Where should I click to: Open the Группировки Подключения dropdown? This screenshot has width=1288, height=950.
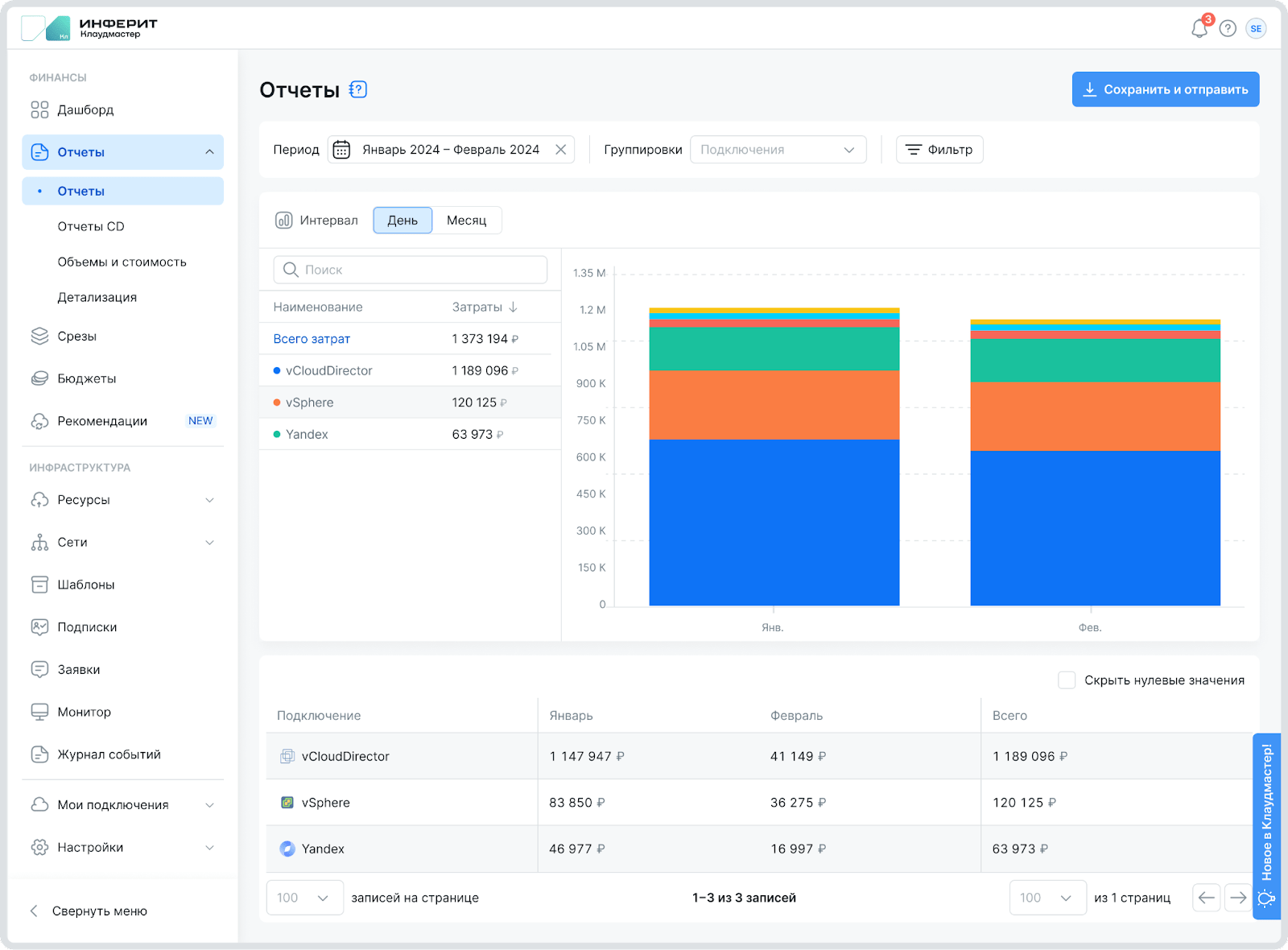pos(778,150)
